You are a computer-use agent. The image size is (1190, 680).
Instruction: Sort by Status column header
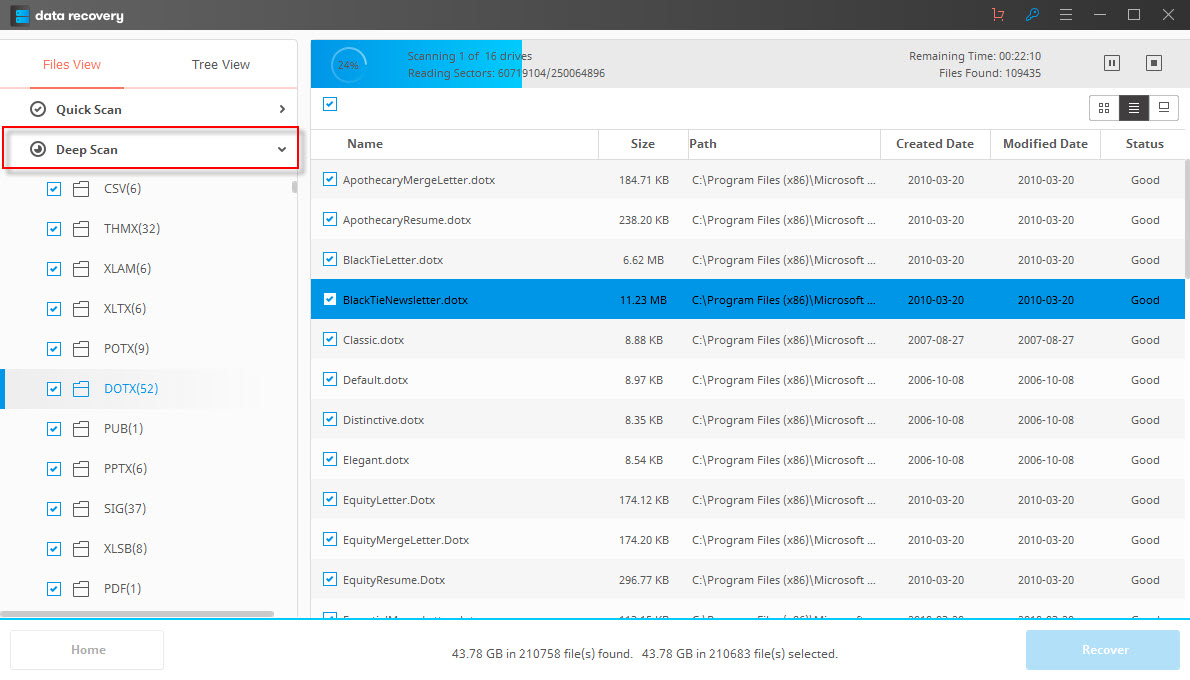[1144, 143]
